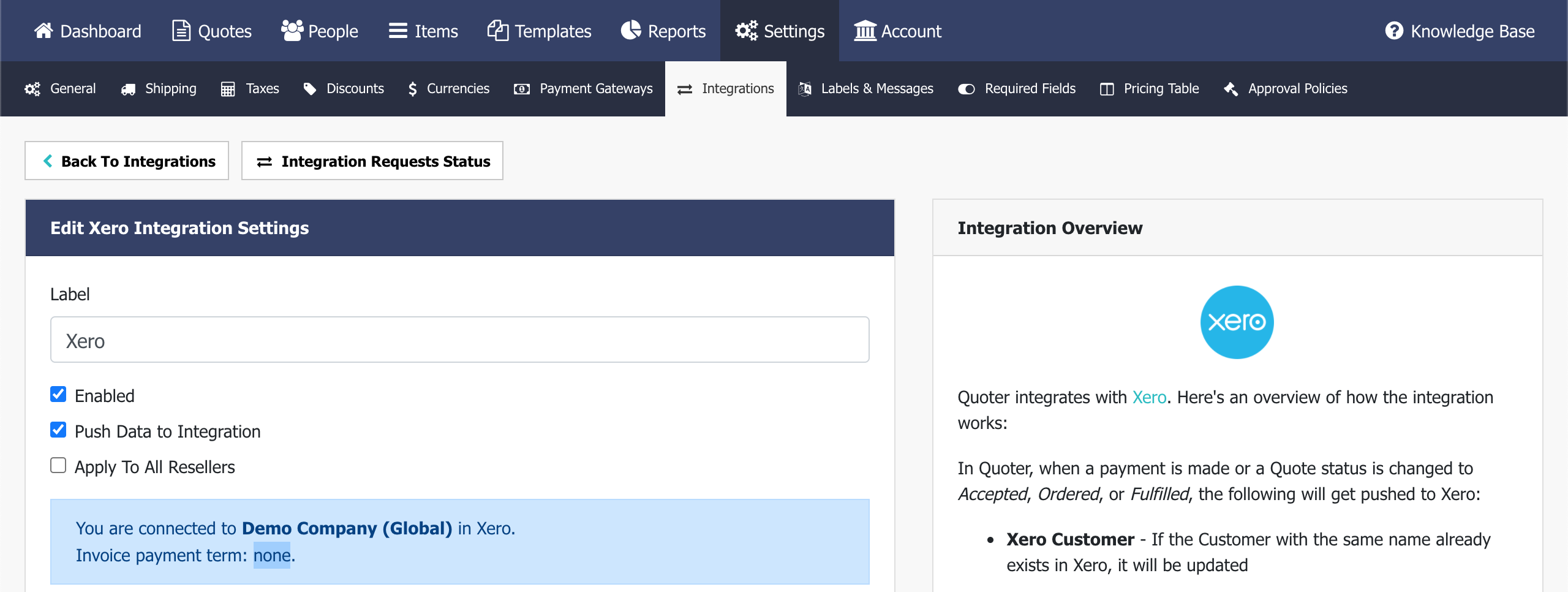Click the Labels & Messages language icon

(x=805, y=89)
